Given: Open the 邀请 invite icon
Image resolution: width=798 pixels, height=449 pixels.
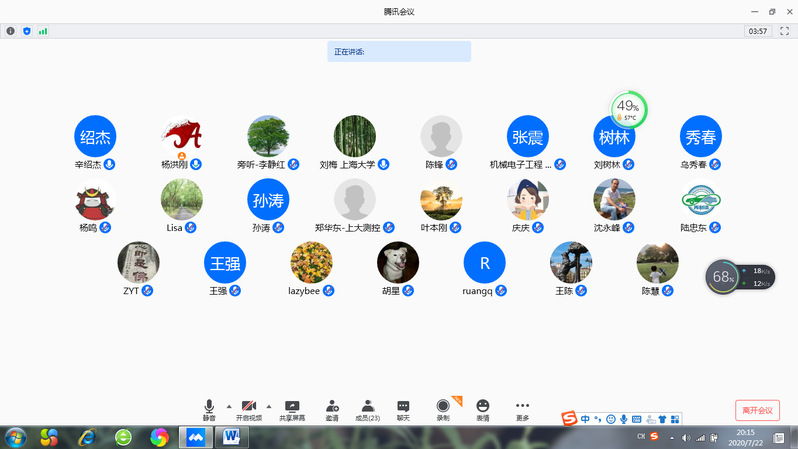Looking at the screenshot, I should click(x=331, y=408).
